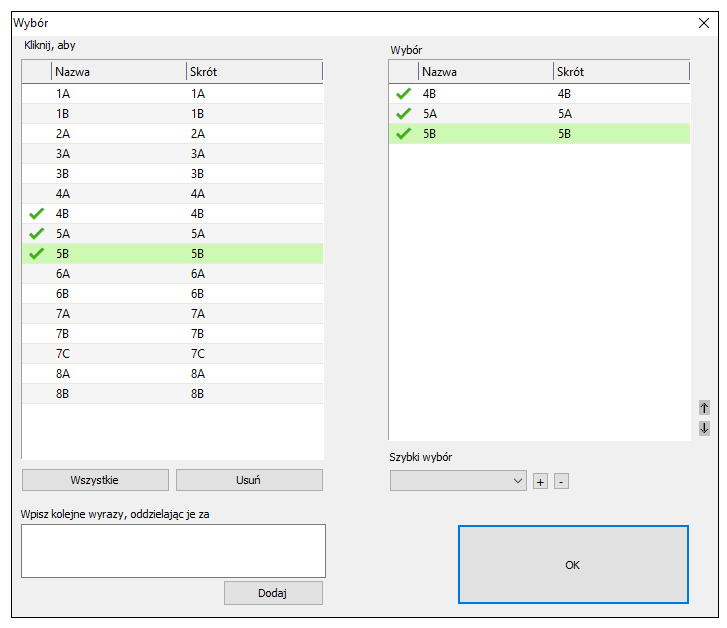Sort right list by Skrót column header
This screenshot has width=727, height=628.
(620, 72)
